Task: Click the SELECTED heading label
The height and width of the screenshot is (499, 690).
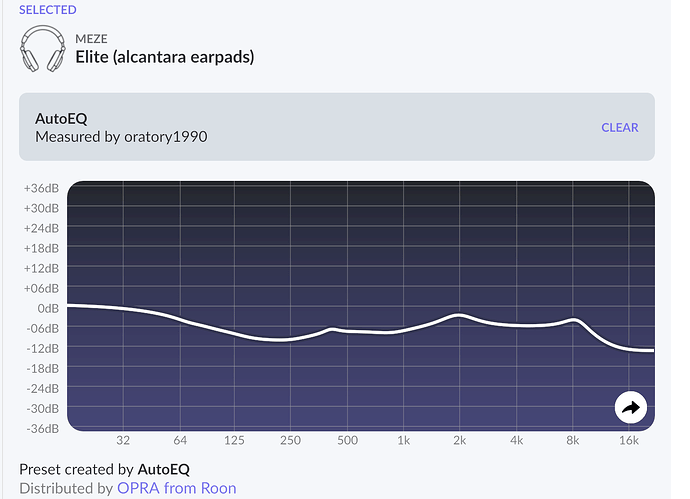Action: 47,10
